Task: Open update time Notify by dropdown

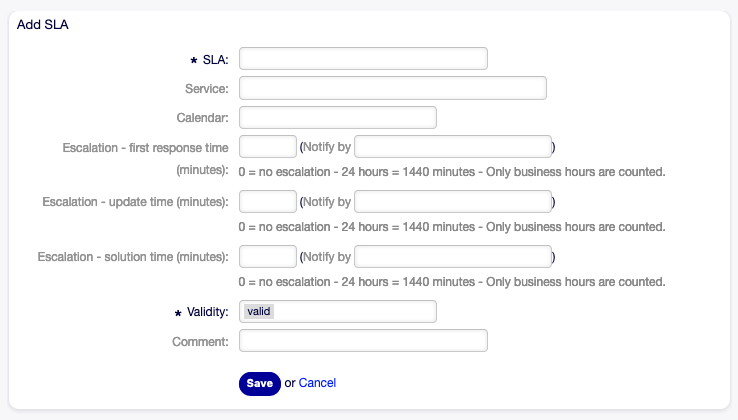Action: (453, 202)
